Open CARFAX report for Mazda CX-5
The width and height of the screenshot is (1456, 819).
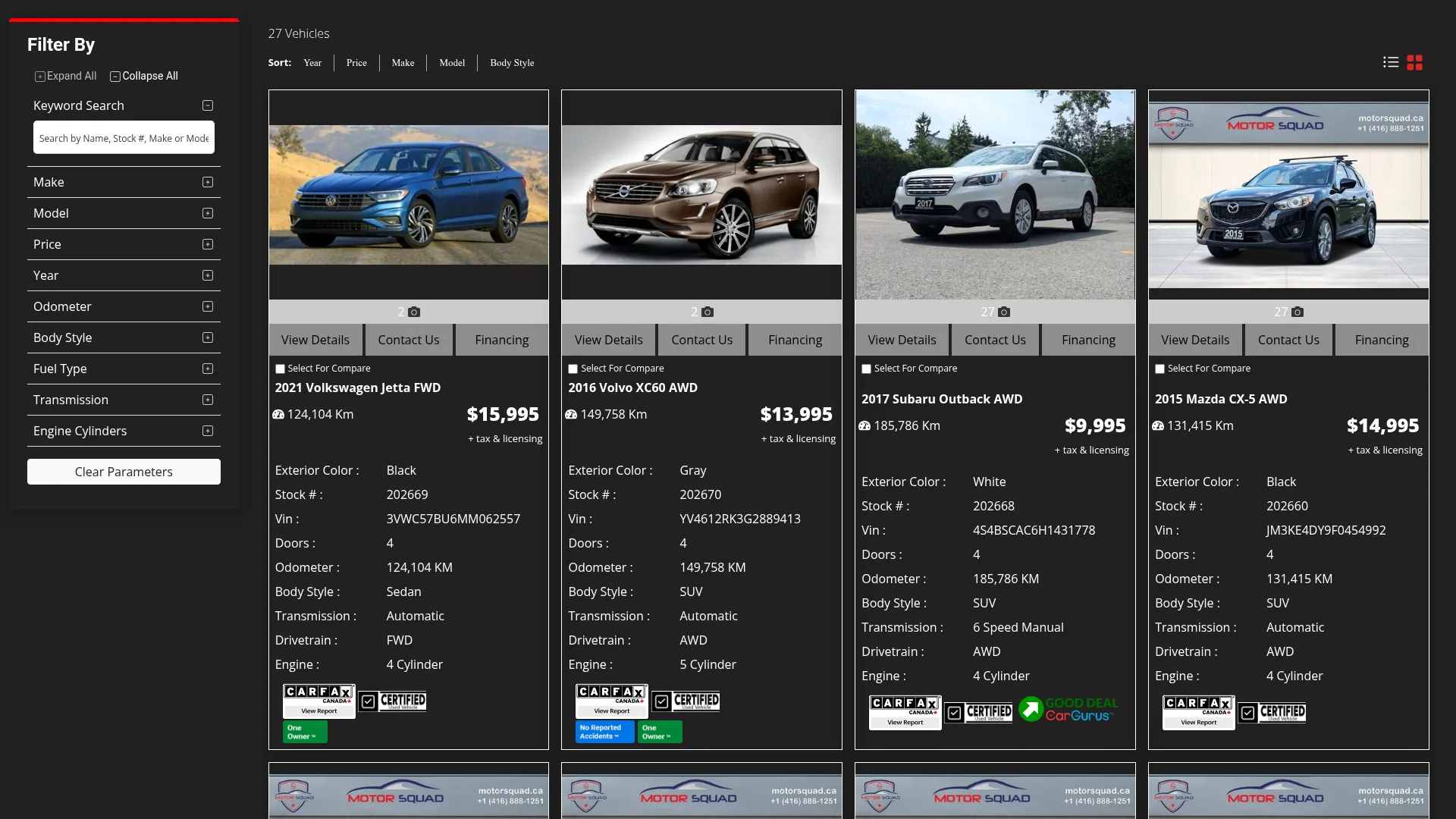[x=1198, y=712]
